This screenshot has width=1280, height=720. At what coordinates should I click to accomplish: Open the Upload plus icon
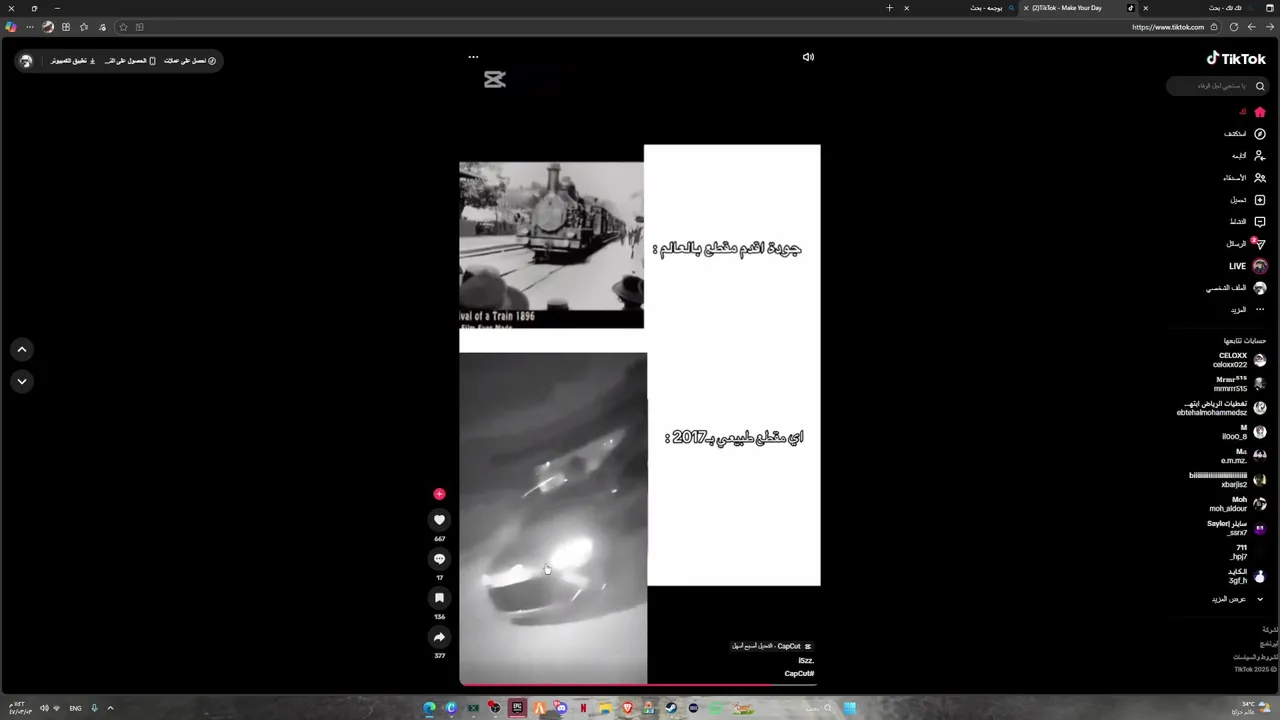(1260, 200)
